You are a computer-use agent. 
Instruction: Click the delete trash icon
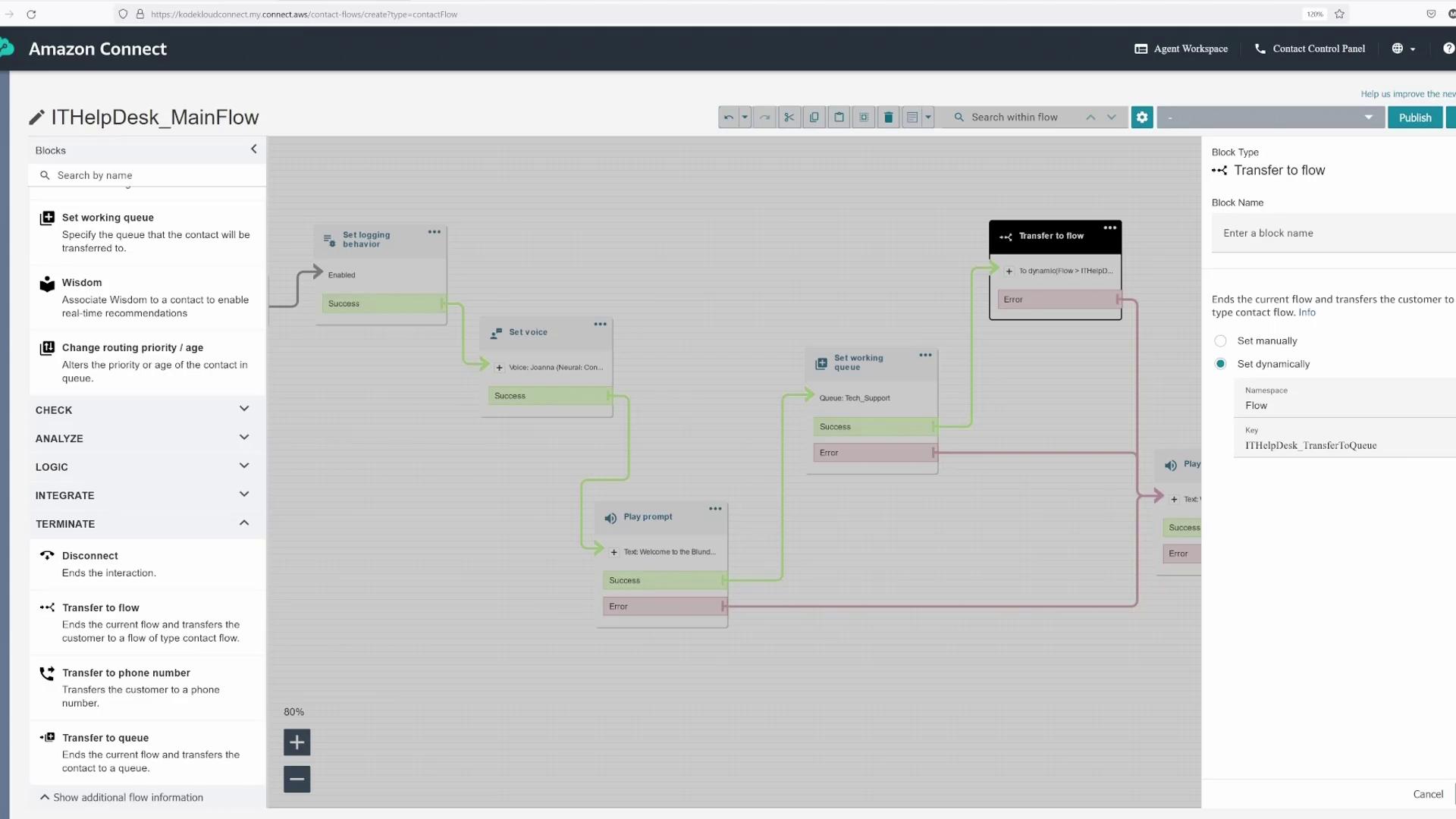pyautogui.click(x=888, y=118)
